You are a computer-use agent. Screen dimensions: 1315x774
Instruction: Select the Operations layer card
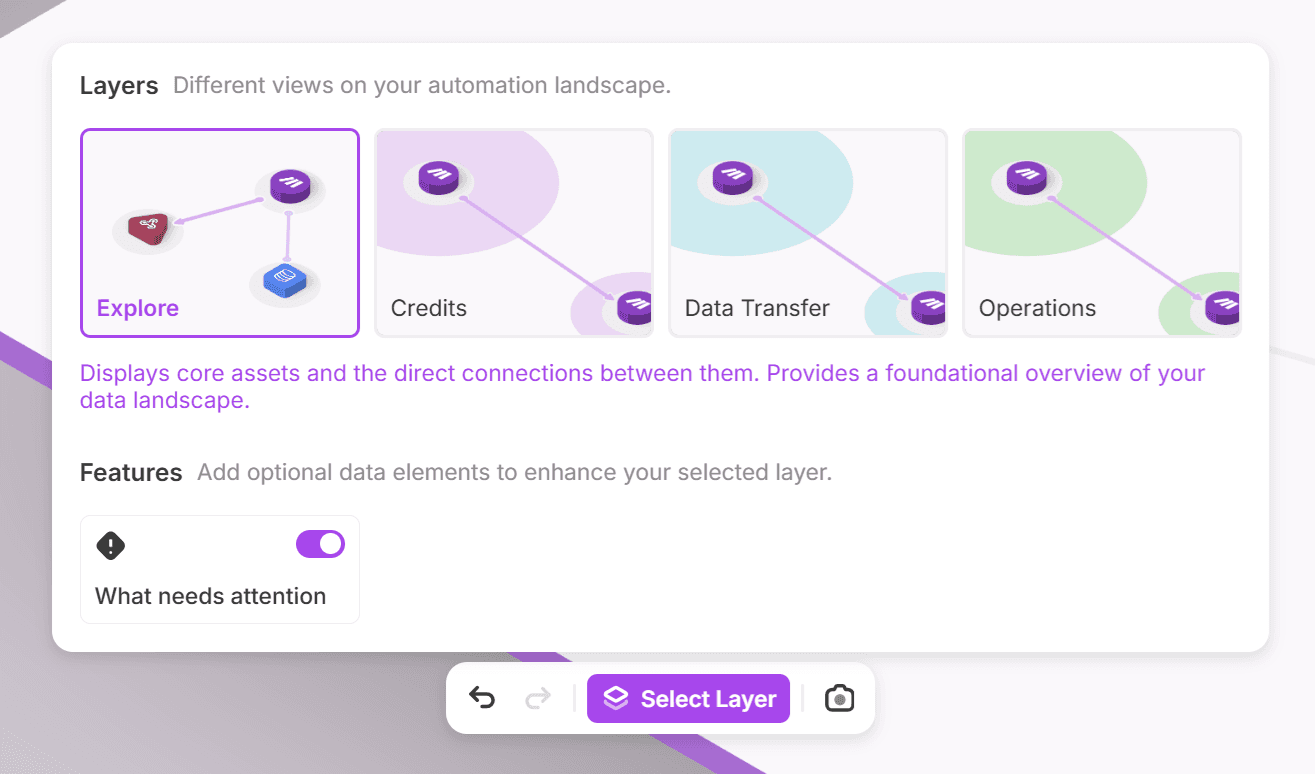(x=1100, y=232)
